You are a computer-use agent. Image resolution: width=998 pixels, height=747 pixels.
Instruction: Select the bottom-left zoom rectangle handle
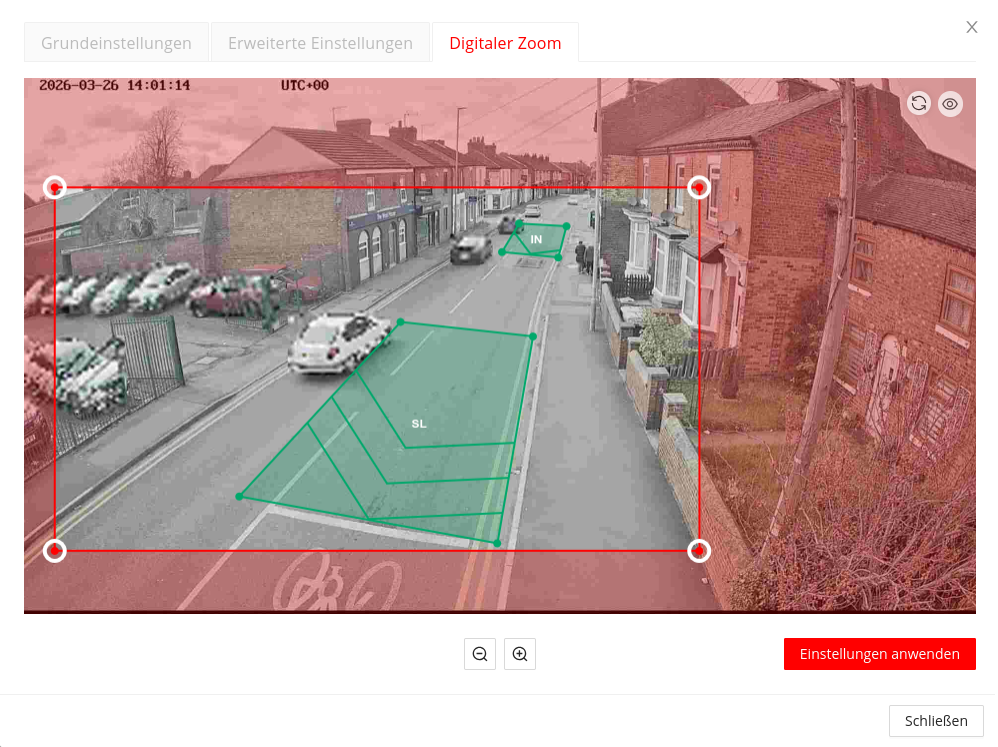[55, 550]
